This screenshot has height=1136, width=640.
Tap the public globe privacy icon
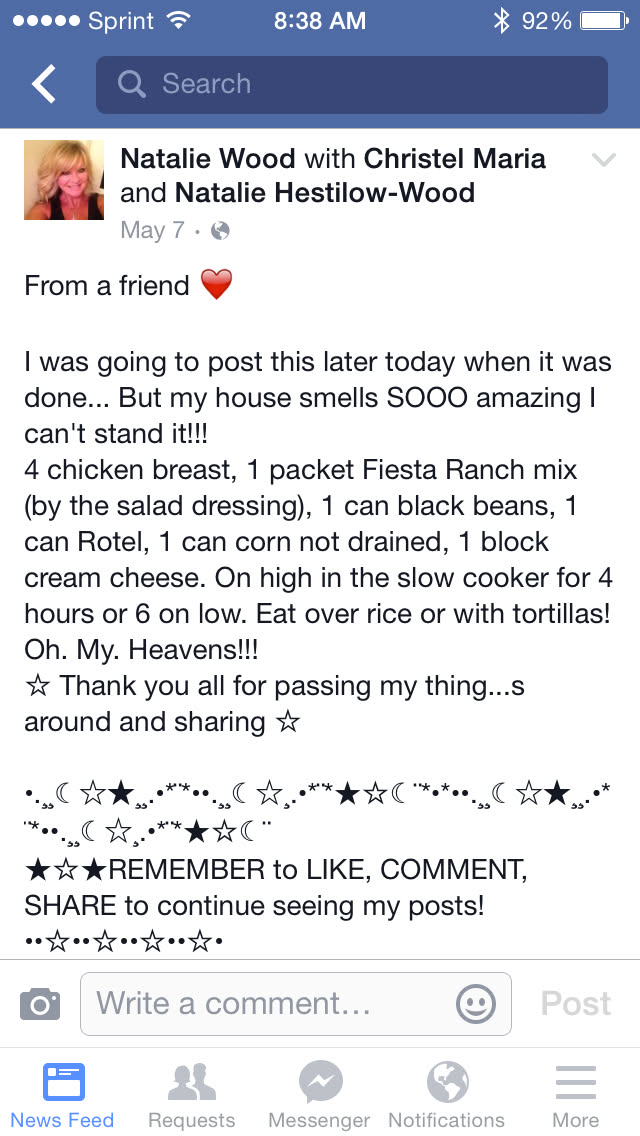point(221,231)
